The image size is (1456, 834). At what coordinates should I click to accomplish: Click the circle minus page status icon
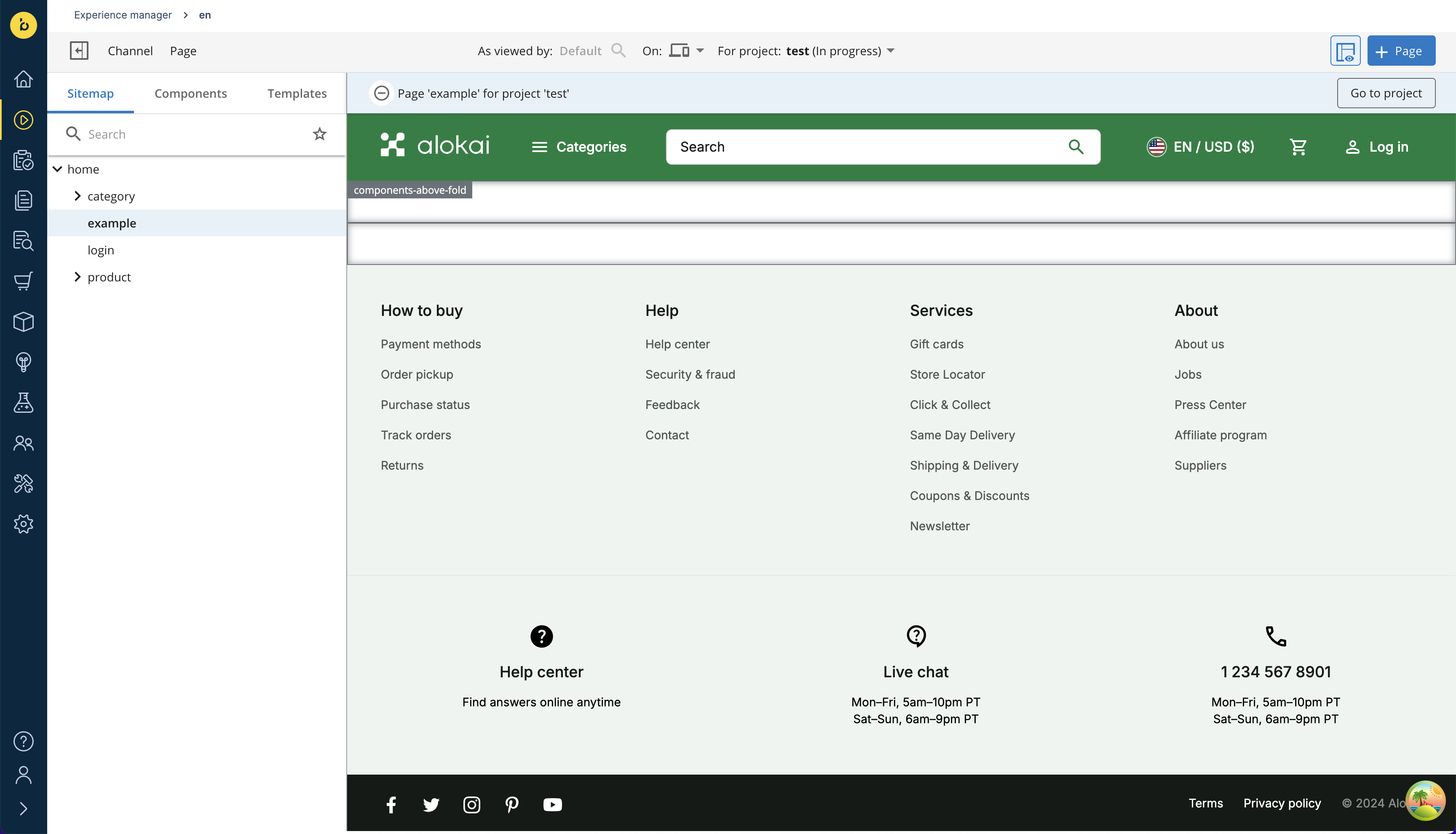tap(381, 94)
